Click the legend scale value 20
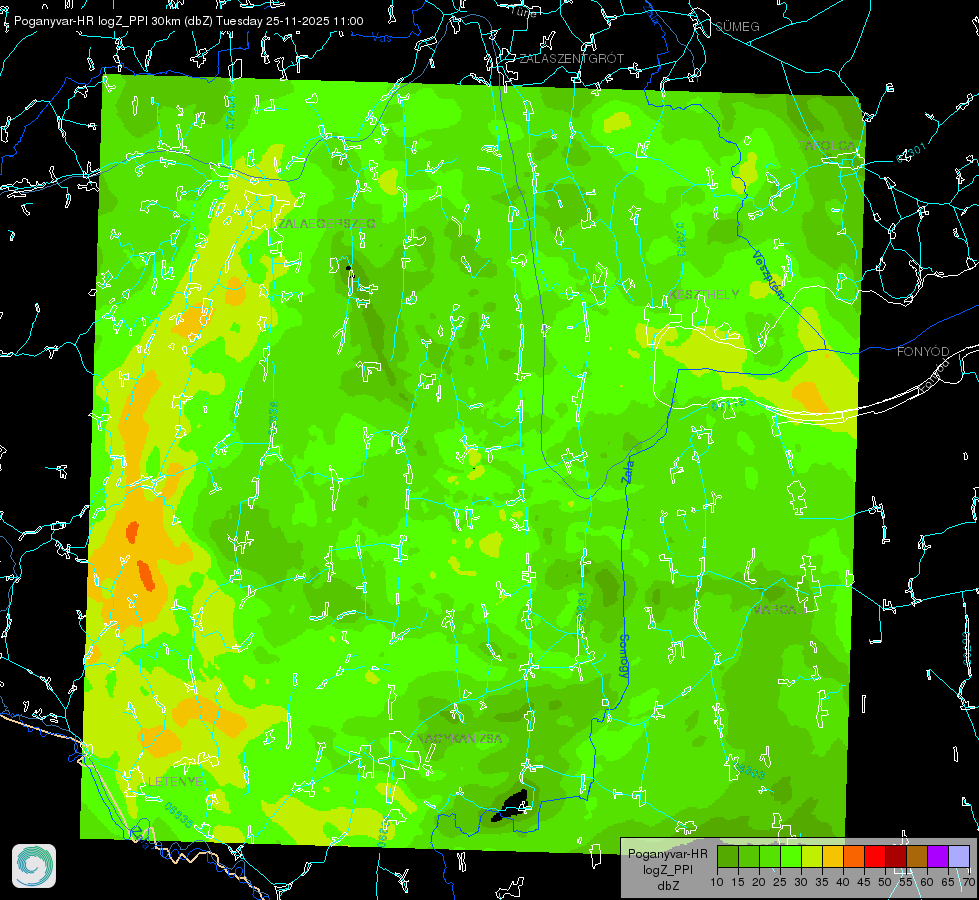This screenshot has height=900, width=979. [759, 882]
